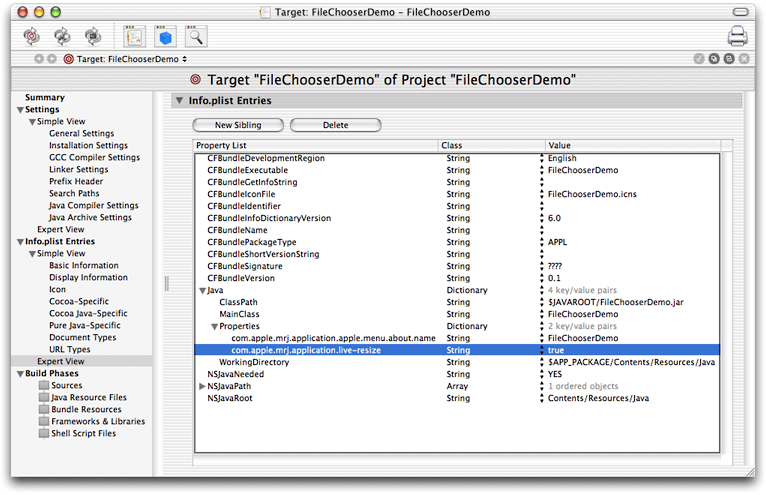Click the New Sibling button

tap(238, 125)
